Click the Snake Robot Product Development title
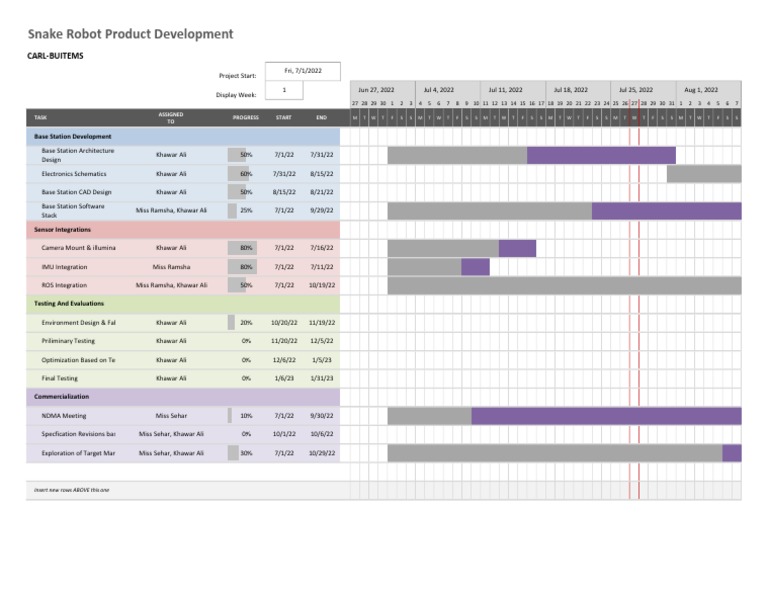Screen dimensions: 768x594 [x=130, y=34]
